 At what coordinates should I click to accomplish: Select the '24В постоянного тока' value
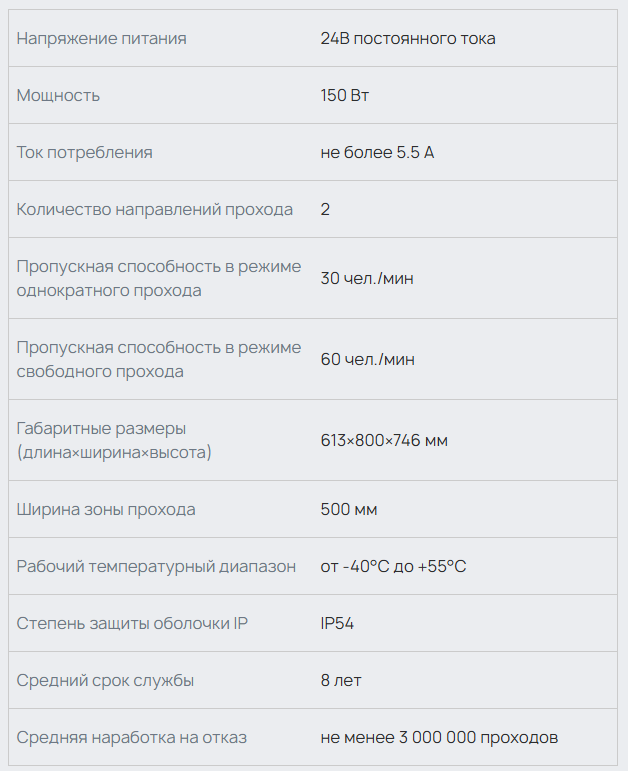click(408, 39)
